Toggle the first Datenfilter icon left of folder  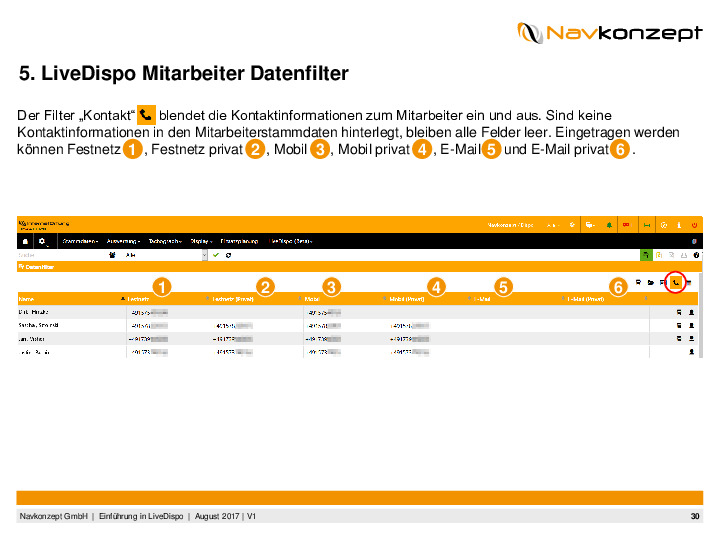(638, 283)
